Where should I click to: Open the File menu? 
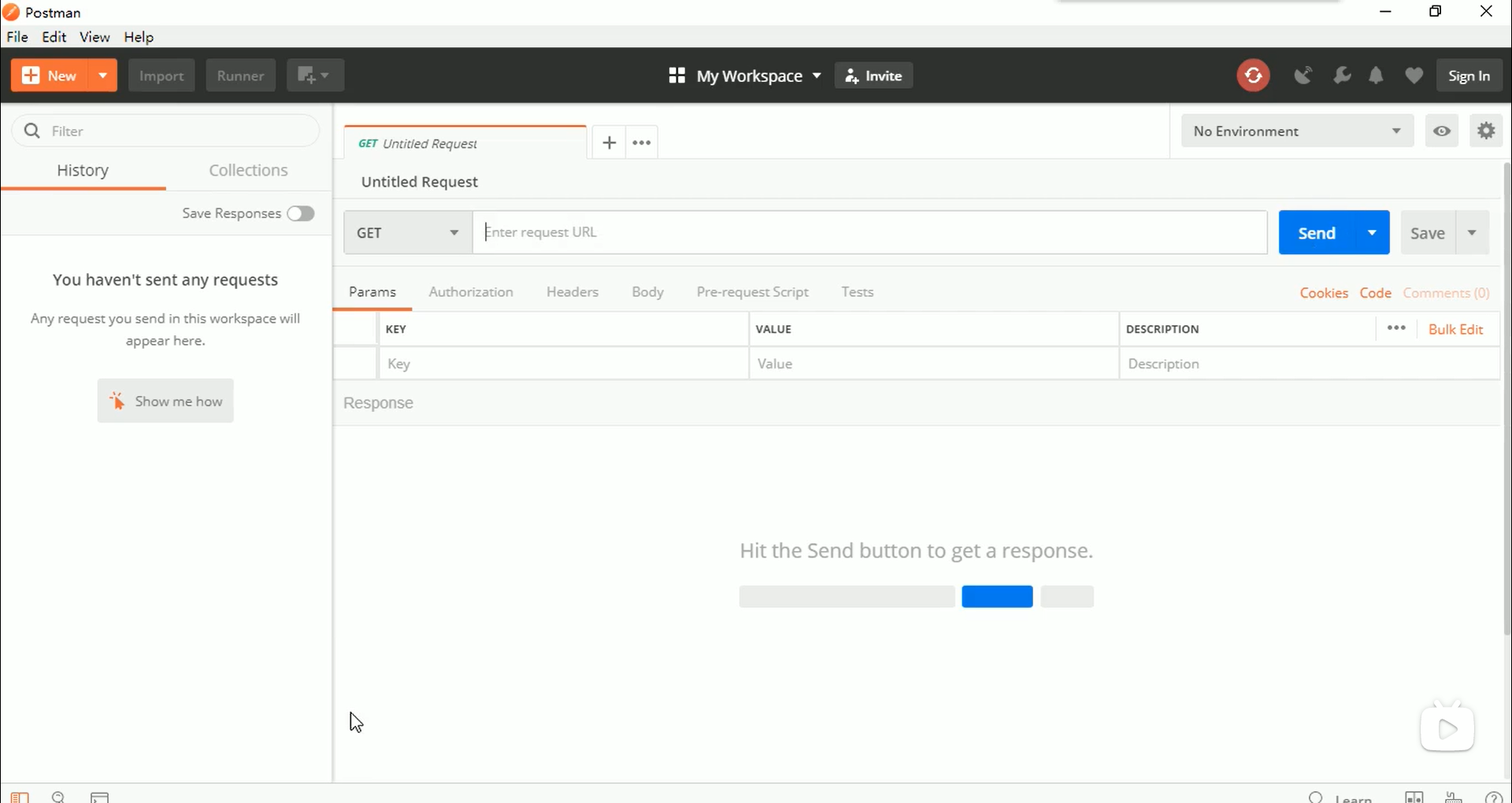pyautogui.click(x=17, y=37)
